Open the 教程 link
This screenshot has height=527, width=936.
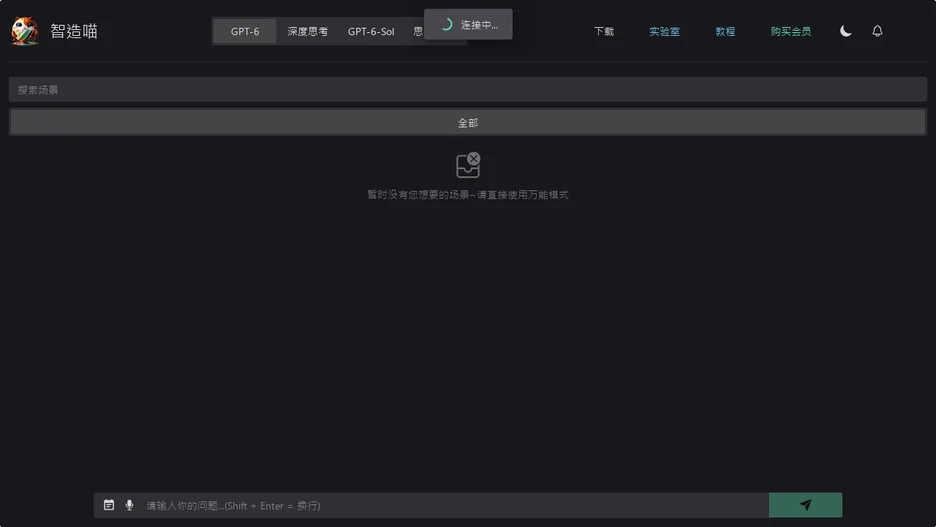(725, 31)
